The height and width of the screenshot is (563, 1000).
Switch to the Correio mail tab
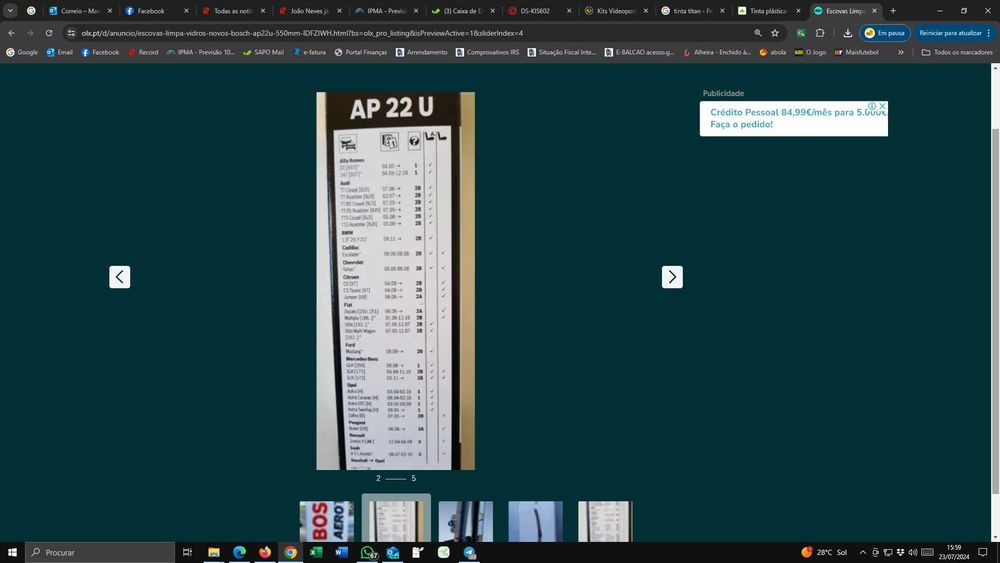point(80,11)
